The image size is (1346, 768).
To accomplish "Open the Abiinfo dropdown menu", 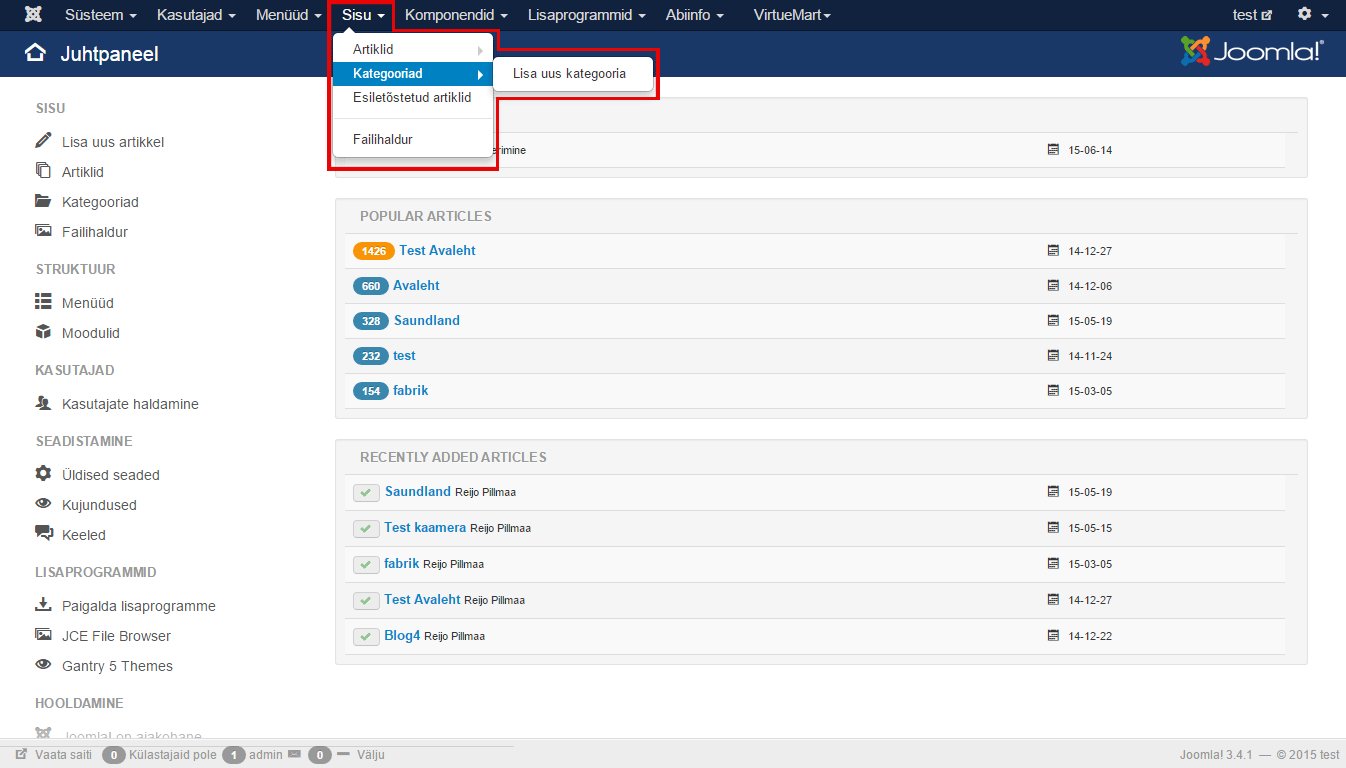I will 694,15.
